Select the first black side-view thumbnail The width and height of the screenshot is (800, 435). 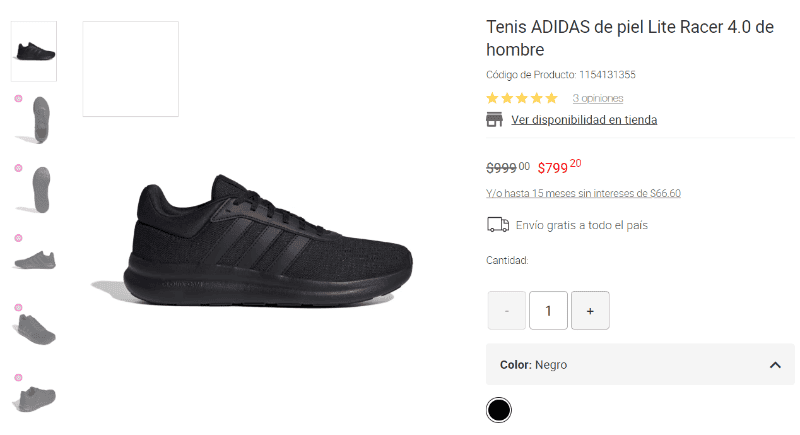point(34,50)
